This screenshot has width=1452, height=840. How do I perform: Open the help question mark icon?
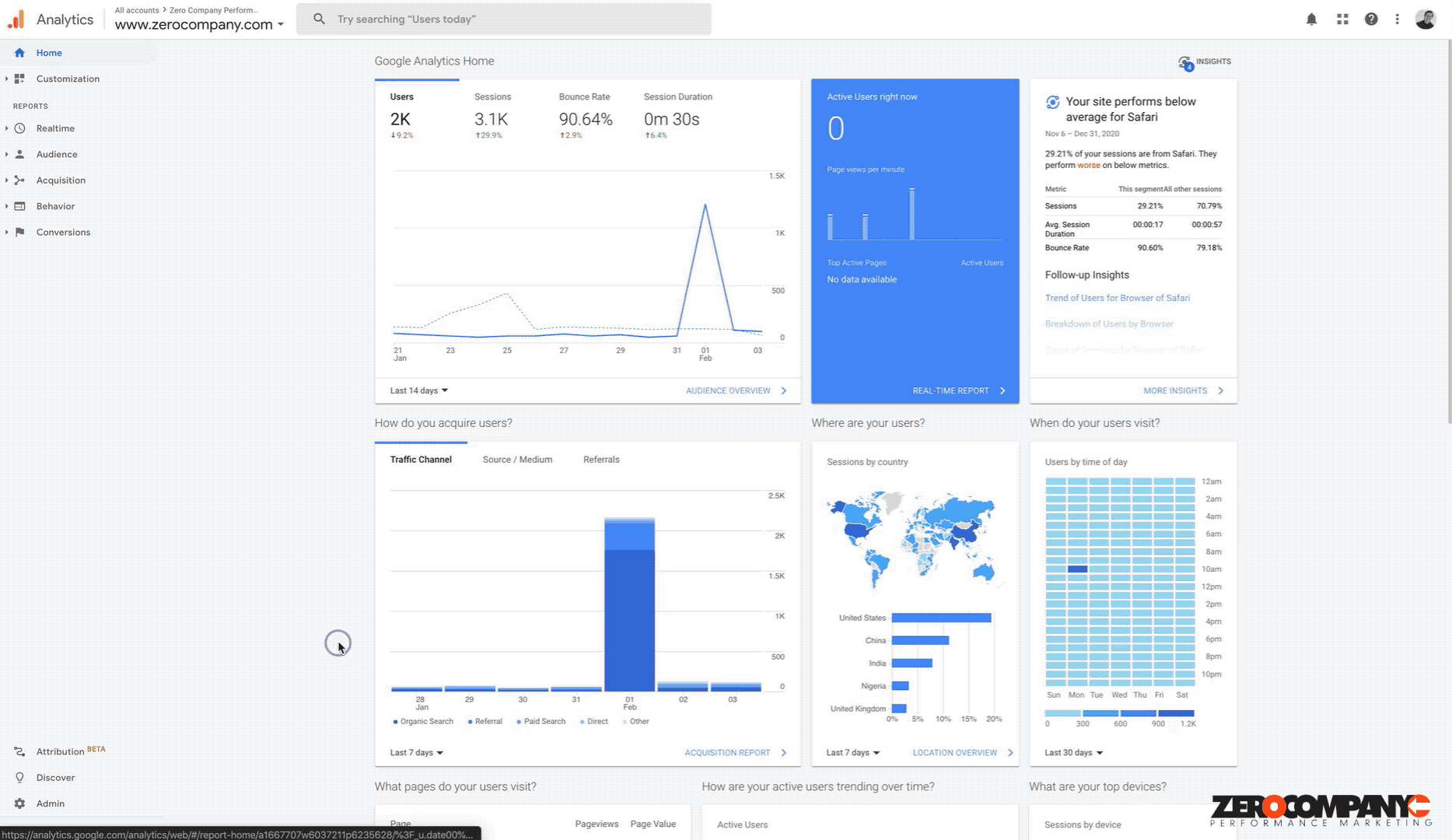pyautogui.click(x=1371, y=19)
